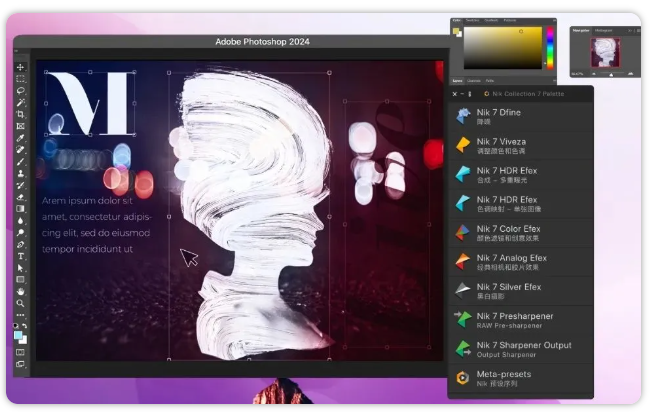
Task: Switch to the Paths tab
Action: [x=489, y=80]
